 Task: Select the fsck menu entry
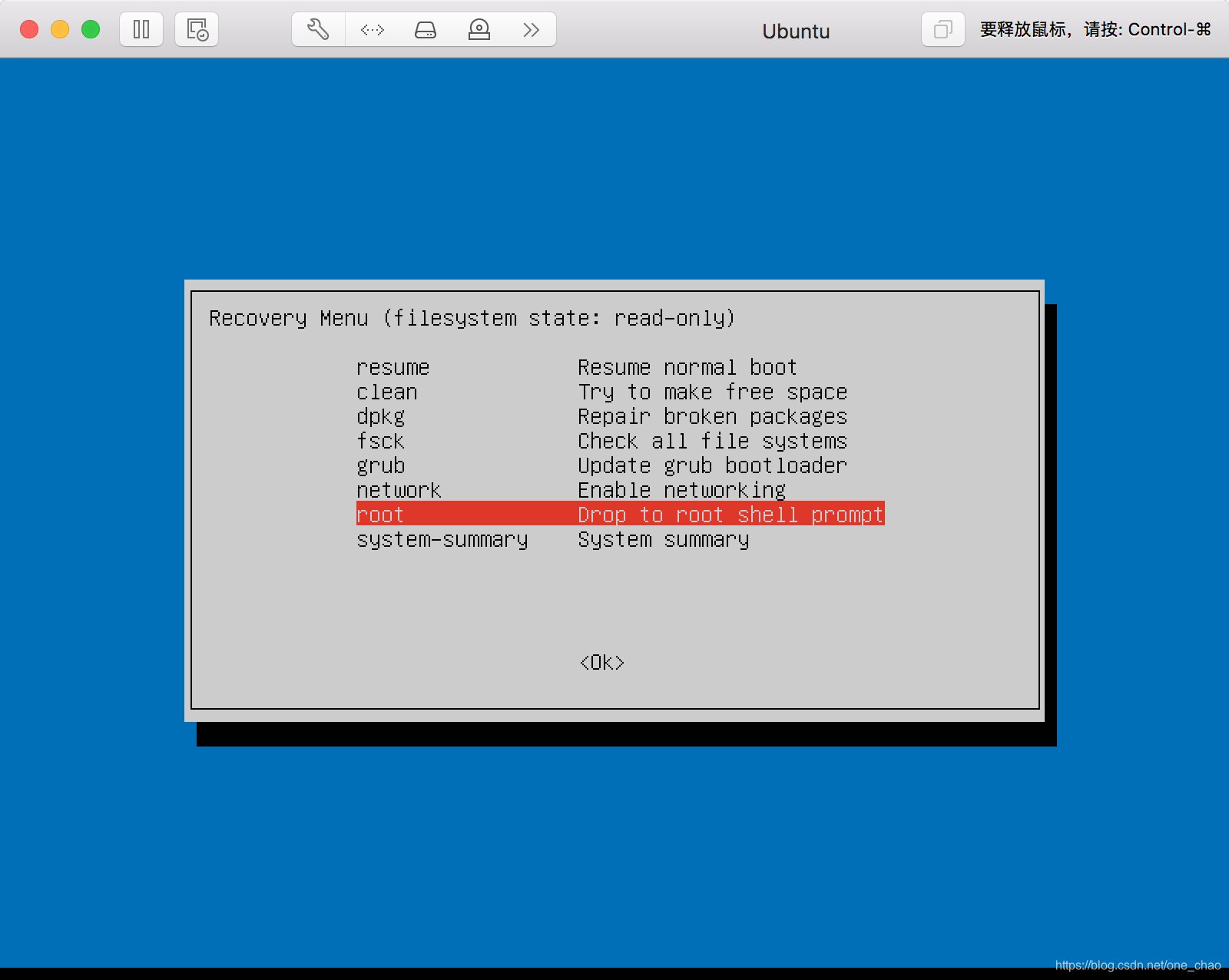click(x=381, y=442)
